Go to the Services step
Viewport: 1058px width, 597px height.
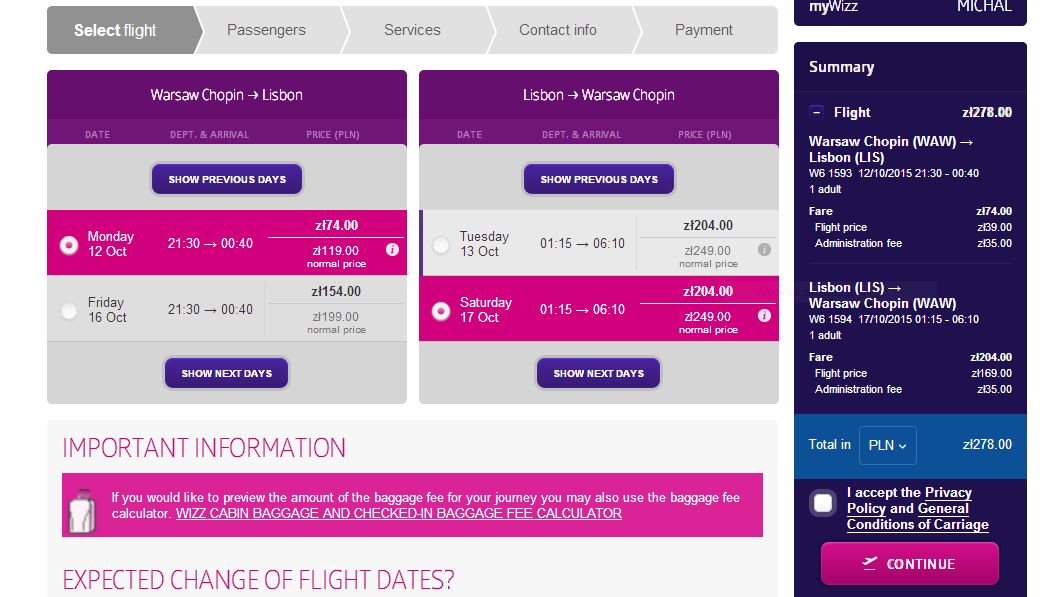pyautogui.click(x=412, y=30)
